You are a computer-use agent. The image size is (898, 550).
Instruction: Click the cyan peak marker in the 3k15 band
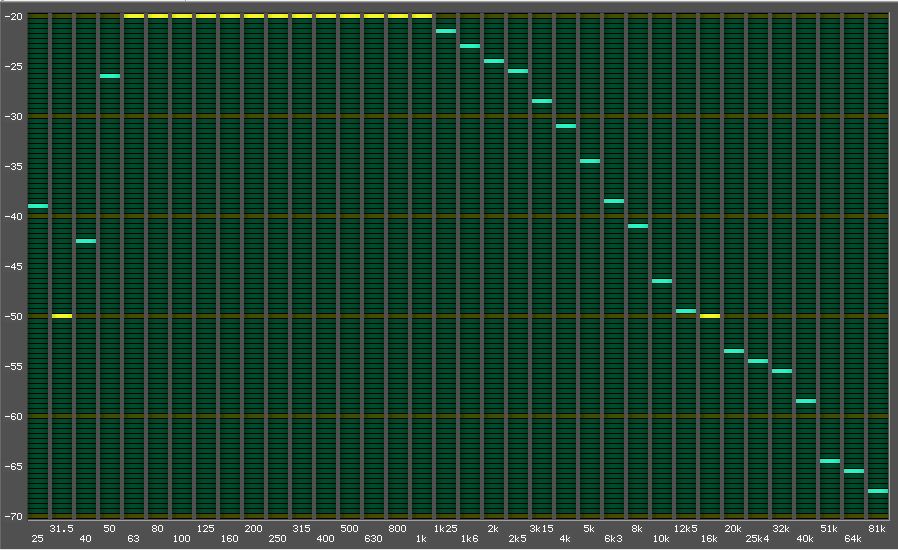click(542, 101)
